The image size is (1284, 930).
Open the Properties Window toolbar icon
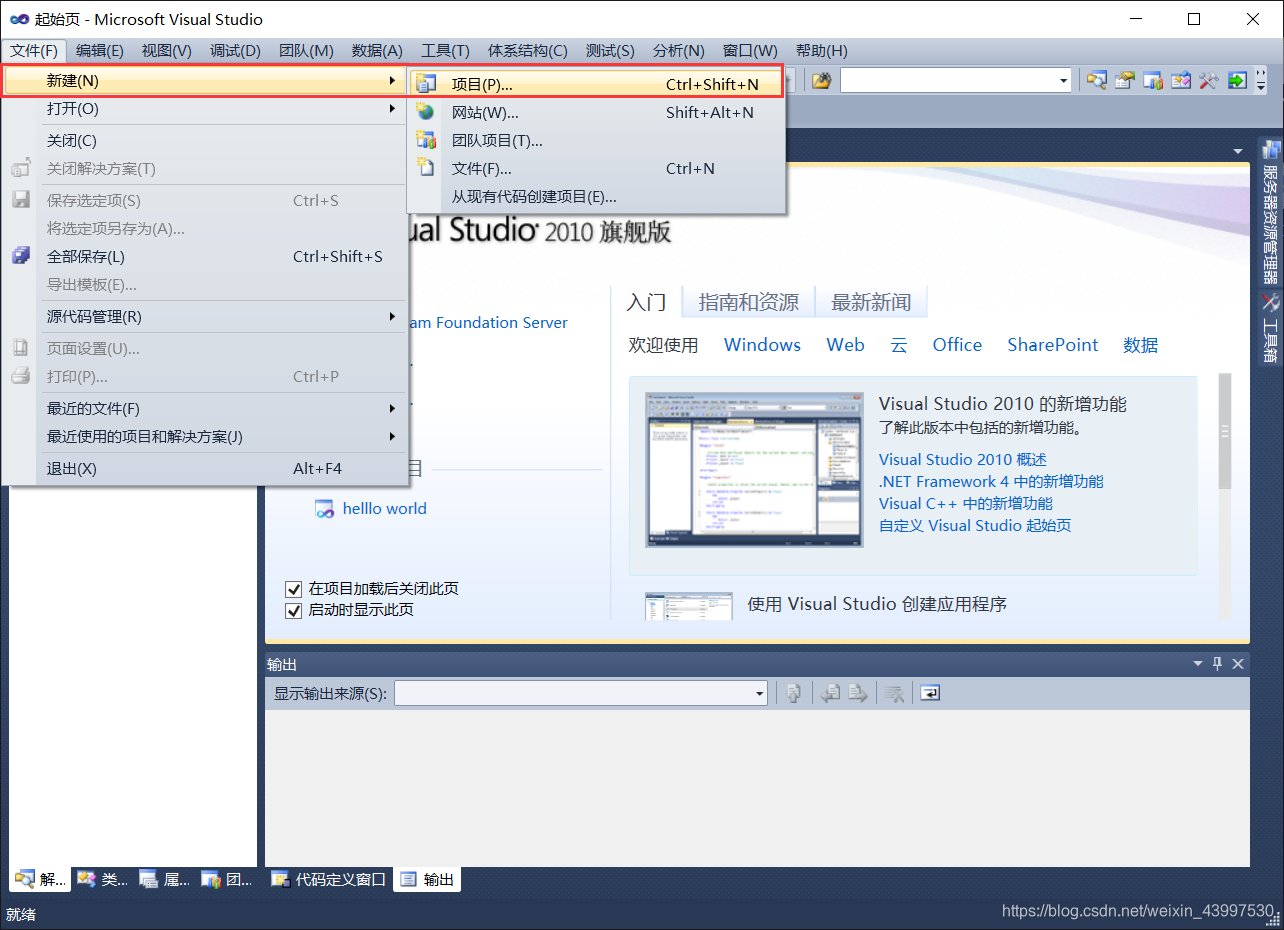(x=1125, y=81)
